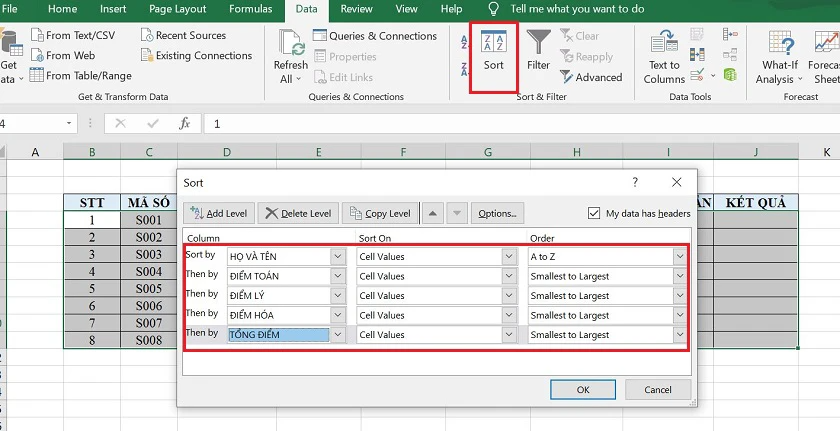
Task: Import data From Web
Action: [63, 55]
